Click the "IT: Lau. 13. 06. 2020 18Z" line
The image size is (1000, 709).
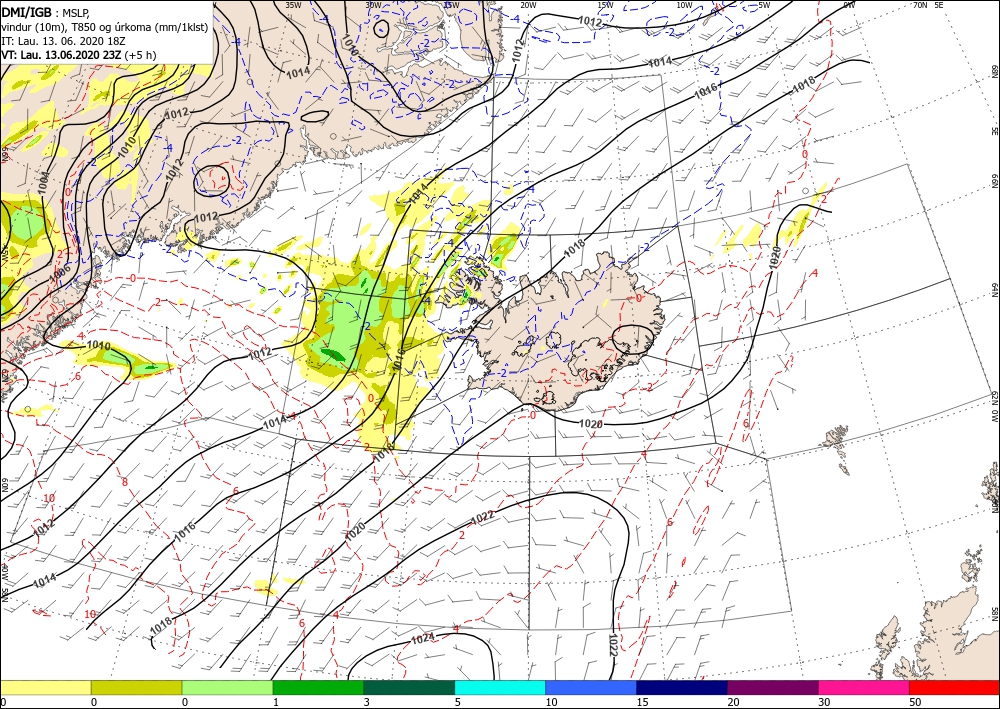pyautogui.click(x=62, y=41)
